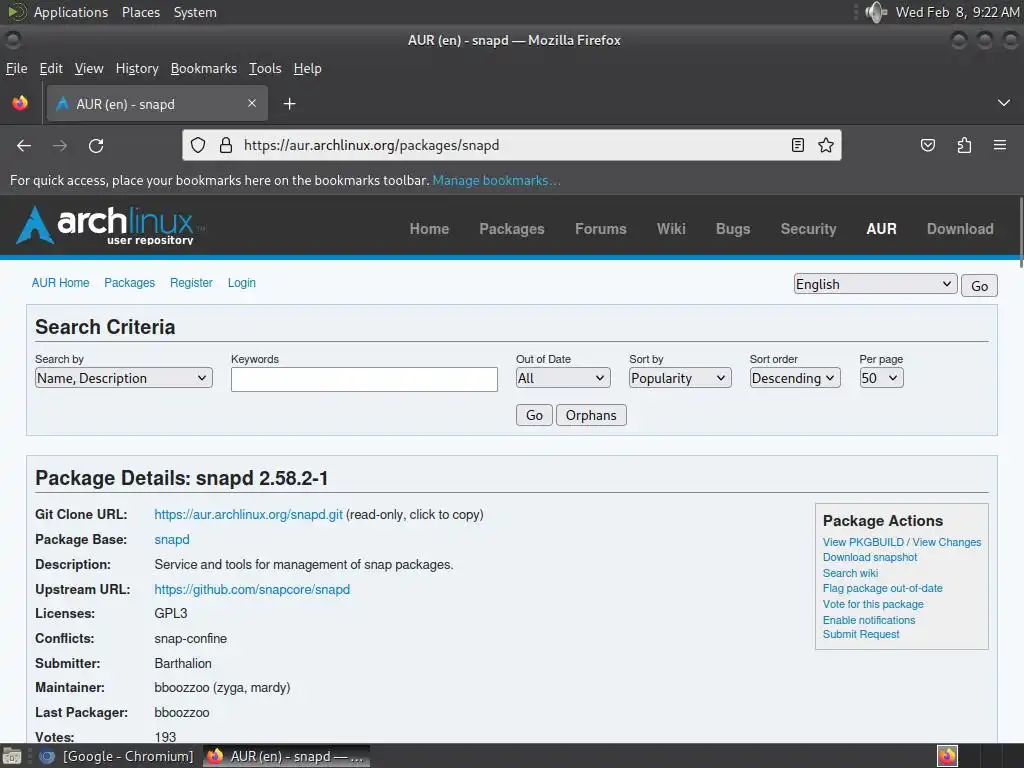
Task: Close the AUR (en) - snapd tab
Action: click(x=252, y=103)
